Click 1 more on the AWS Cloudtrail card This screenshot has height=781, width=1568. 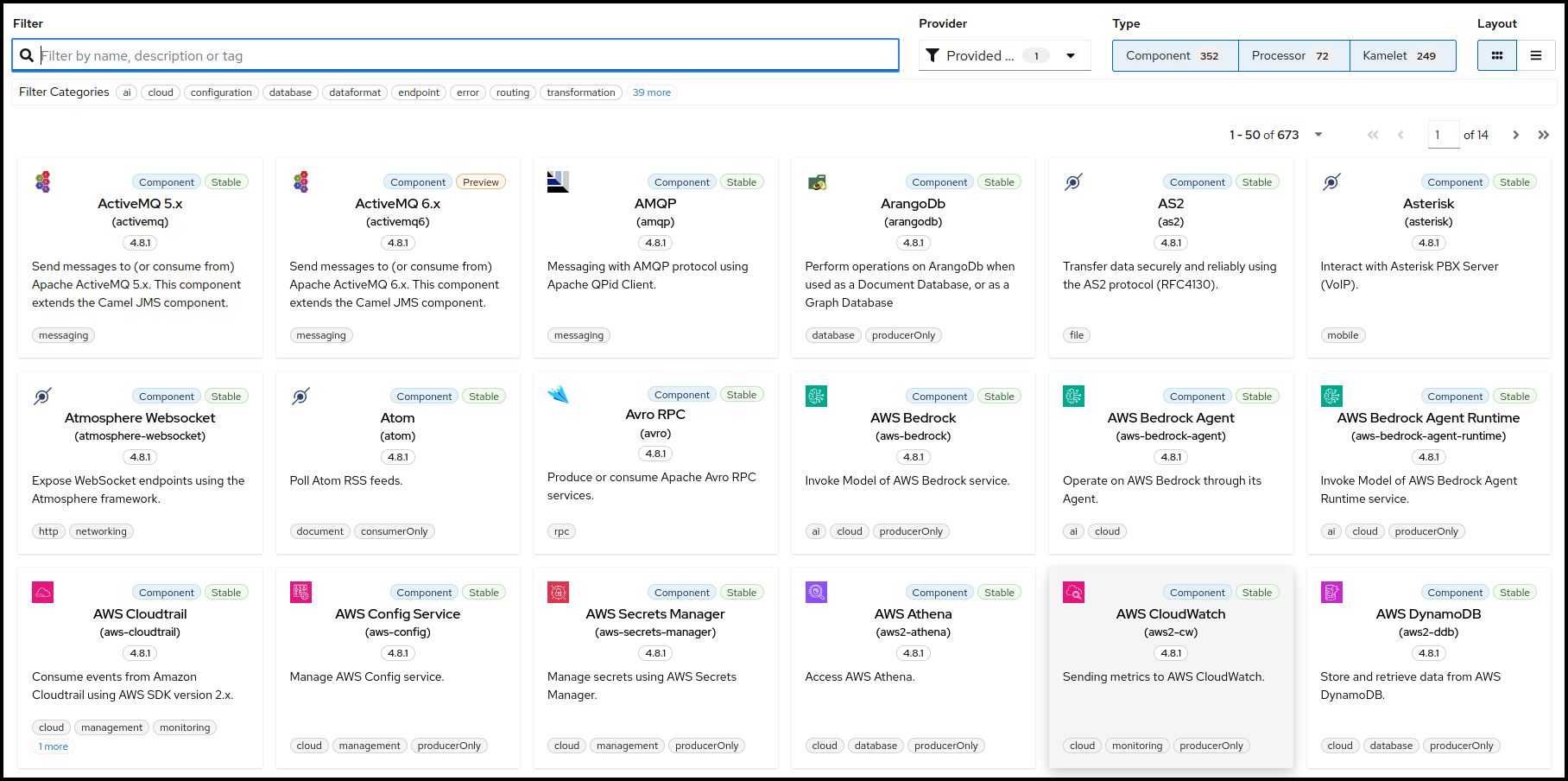(53, 746)
